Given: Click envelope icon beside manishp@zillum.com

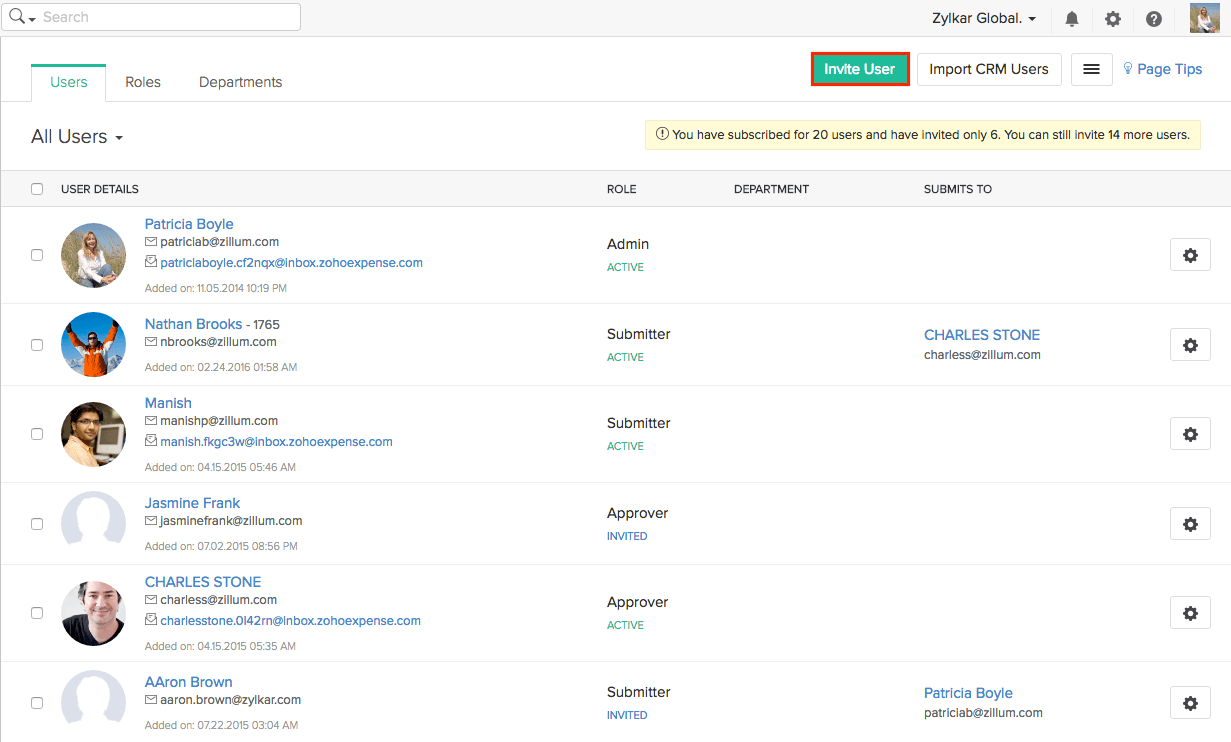Looking at the screenshot, I should (x=151, y=421).
